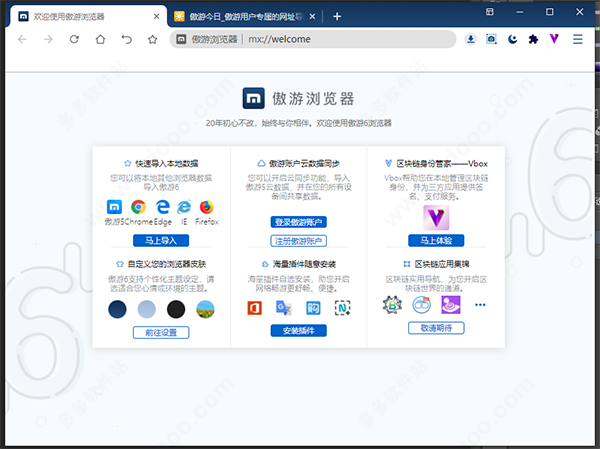600x449 pixels.
Task: Click the undo closed tab arrow
Action: [x=126, y=39]
